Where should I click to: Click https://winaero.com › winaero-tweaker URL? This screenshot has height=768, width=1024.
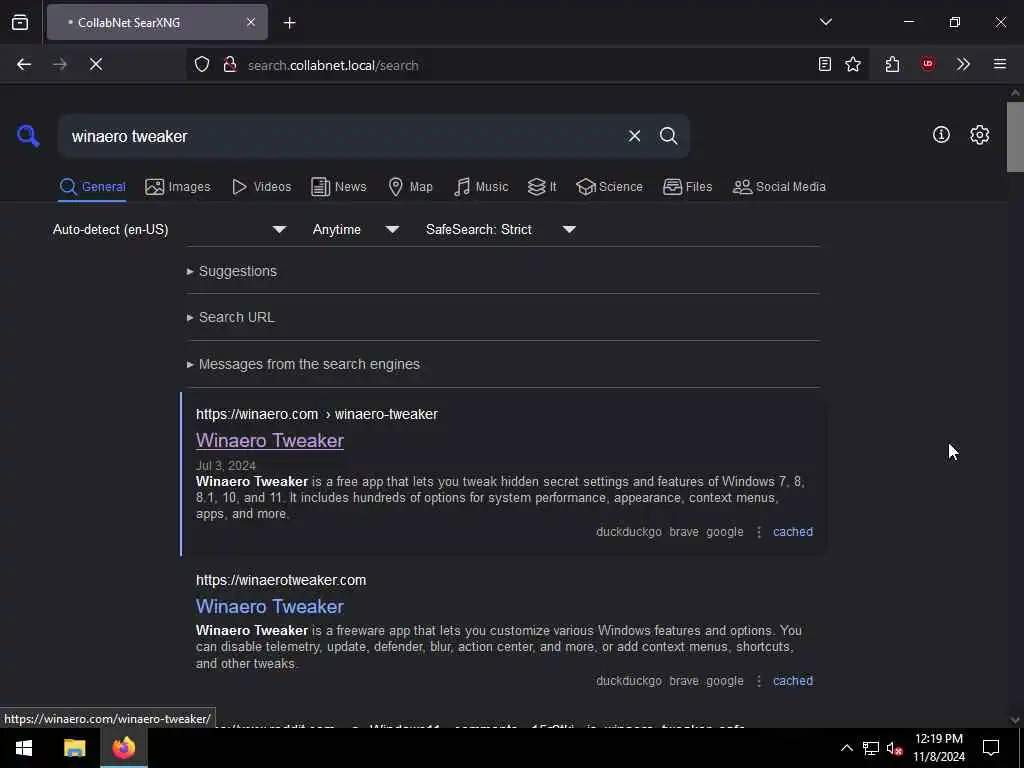pos(317,415)
